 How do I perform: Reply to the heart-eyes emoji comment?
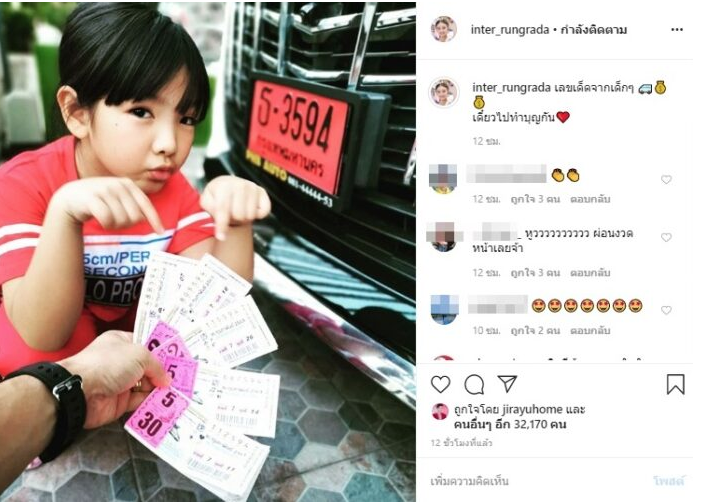(x=590, y=331)
